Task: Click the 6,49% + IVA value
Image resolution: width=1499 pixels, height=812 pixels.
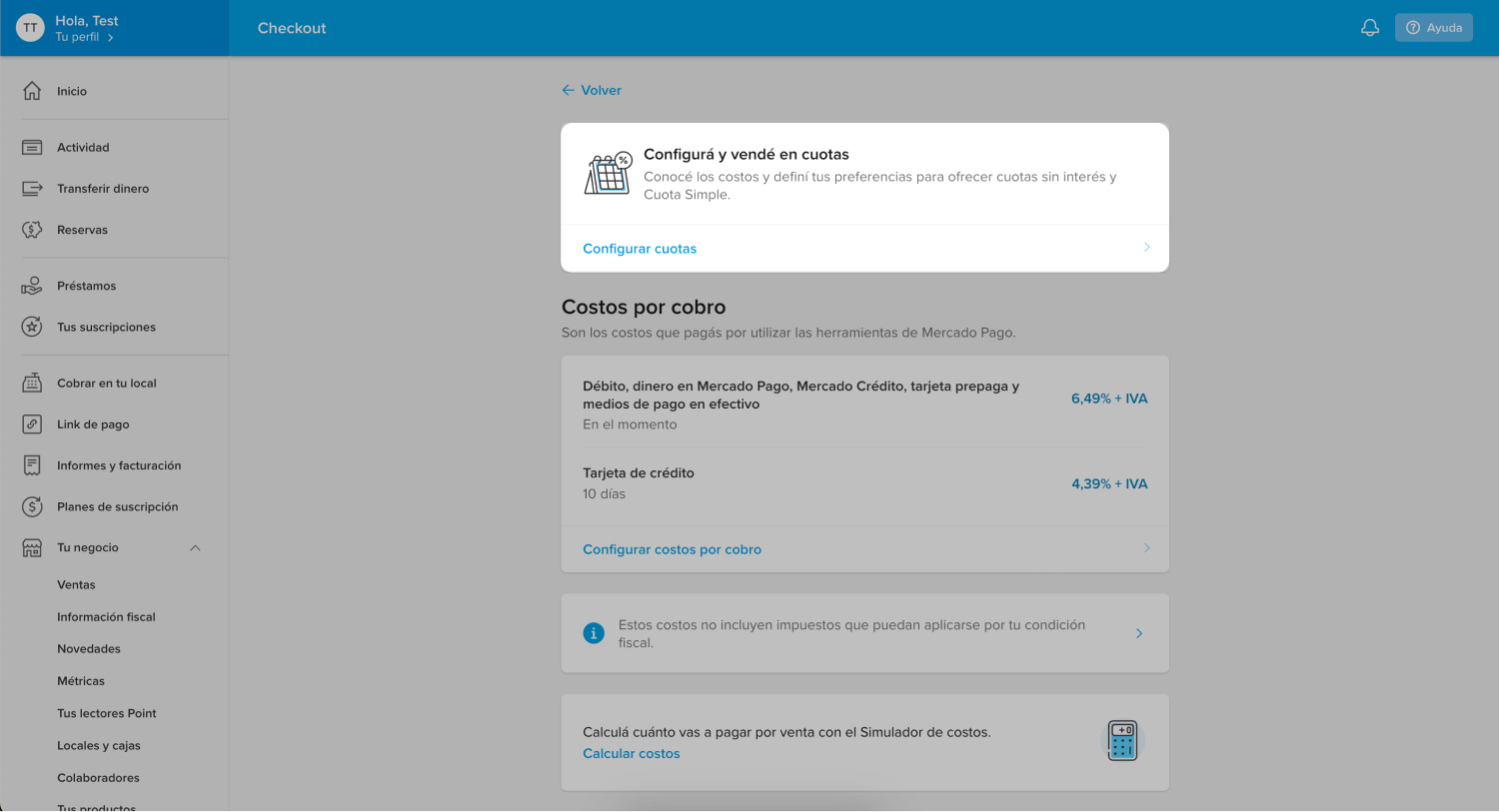Action: 1109,398
